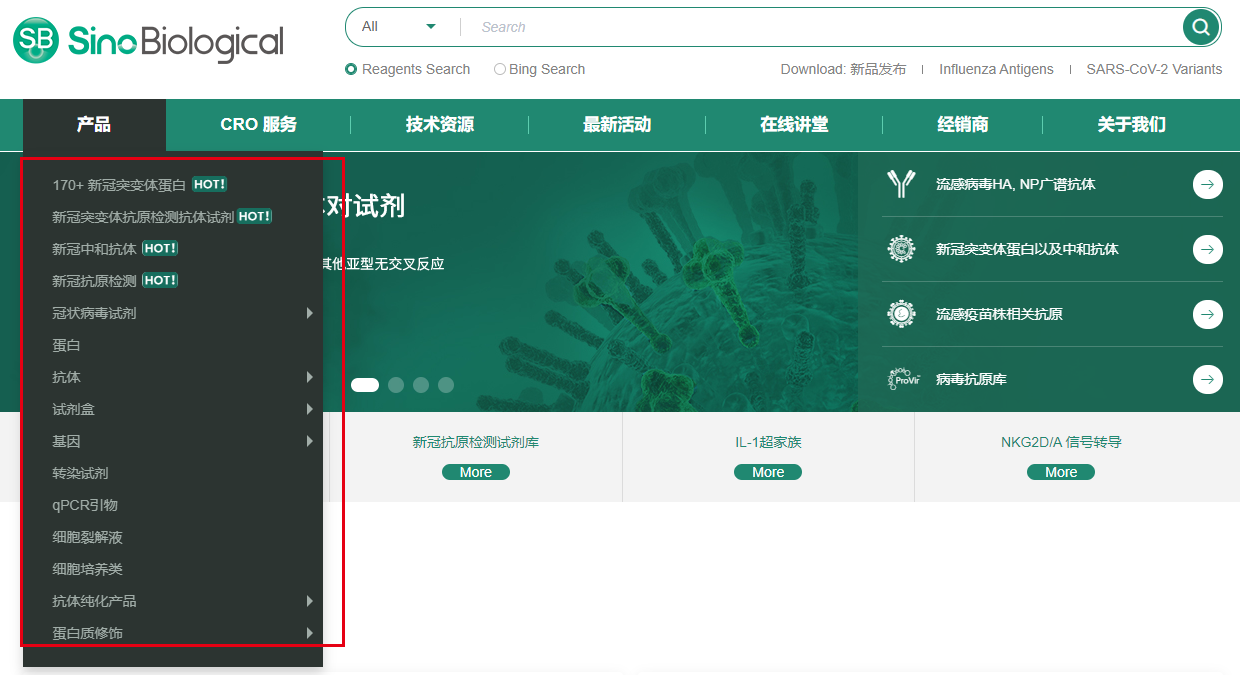Select 170+ 新冠突变体蛋白 menu item
Viewport: 1240px width, 675px height.
119,185
